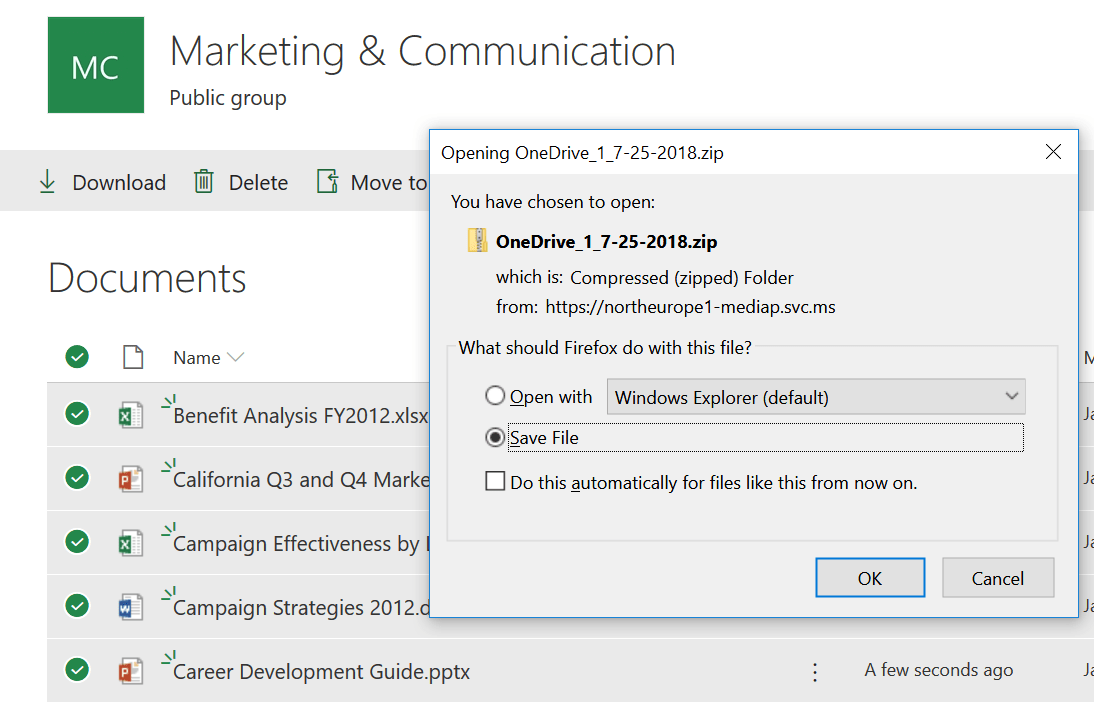
Task: Click the Download command label
Action: [119, 183]
